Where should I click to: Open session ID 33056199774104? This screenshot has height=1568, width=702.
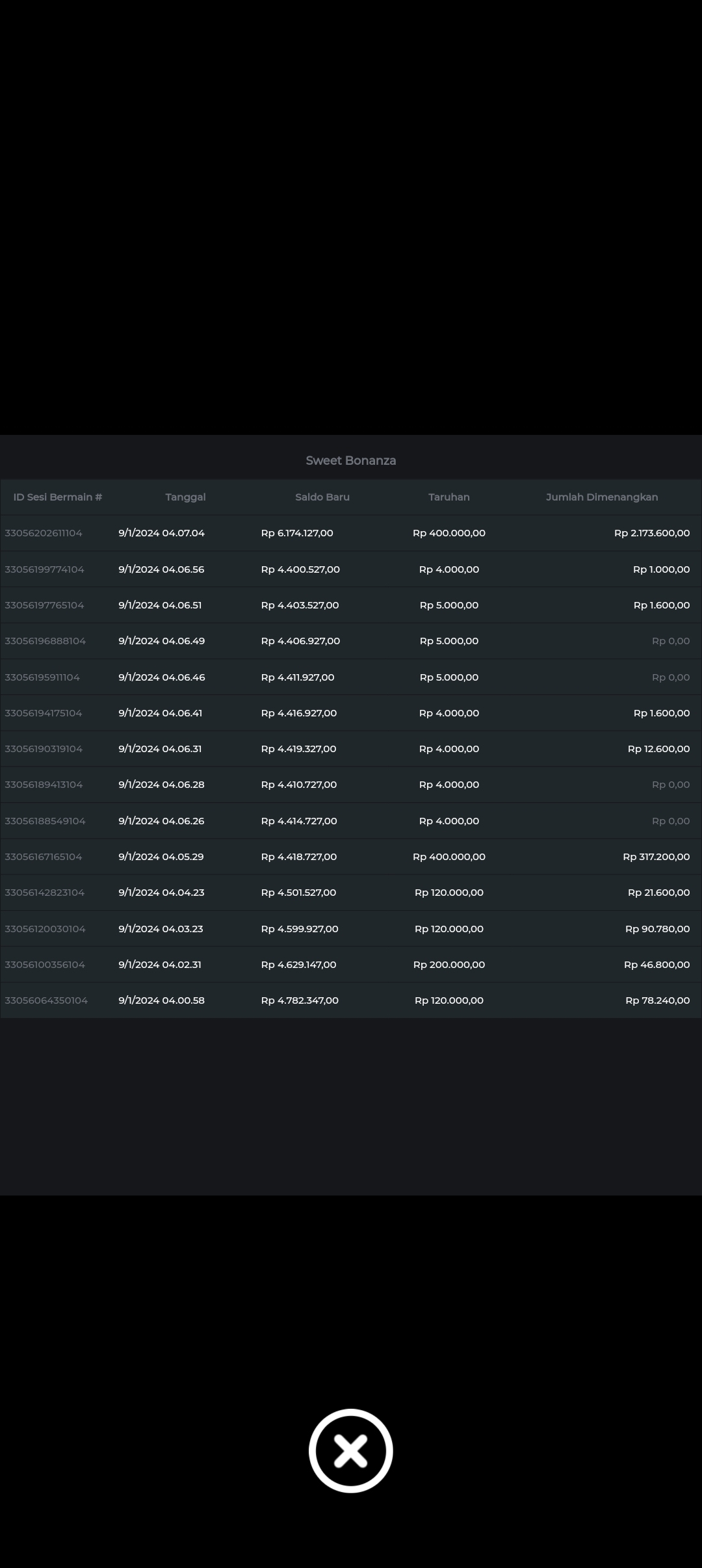coord(44,569)
